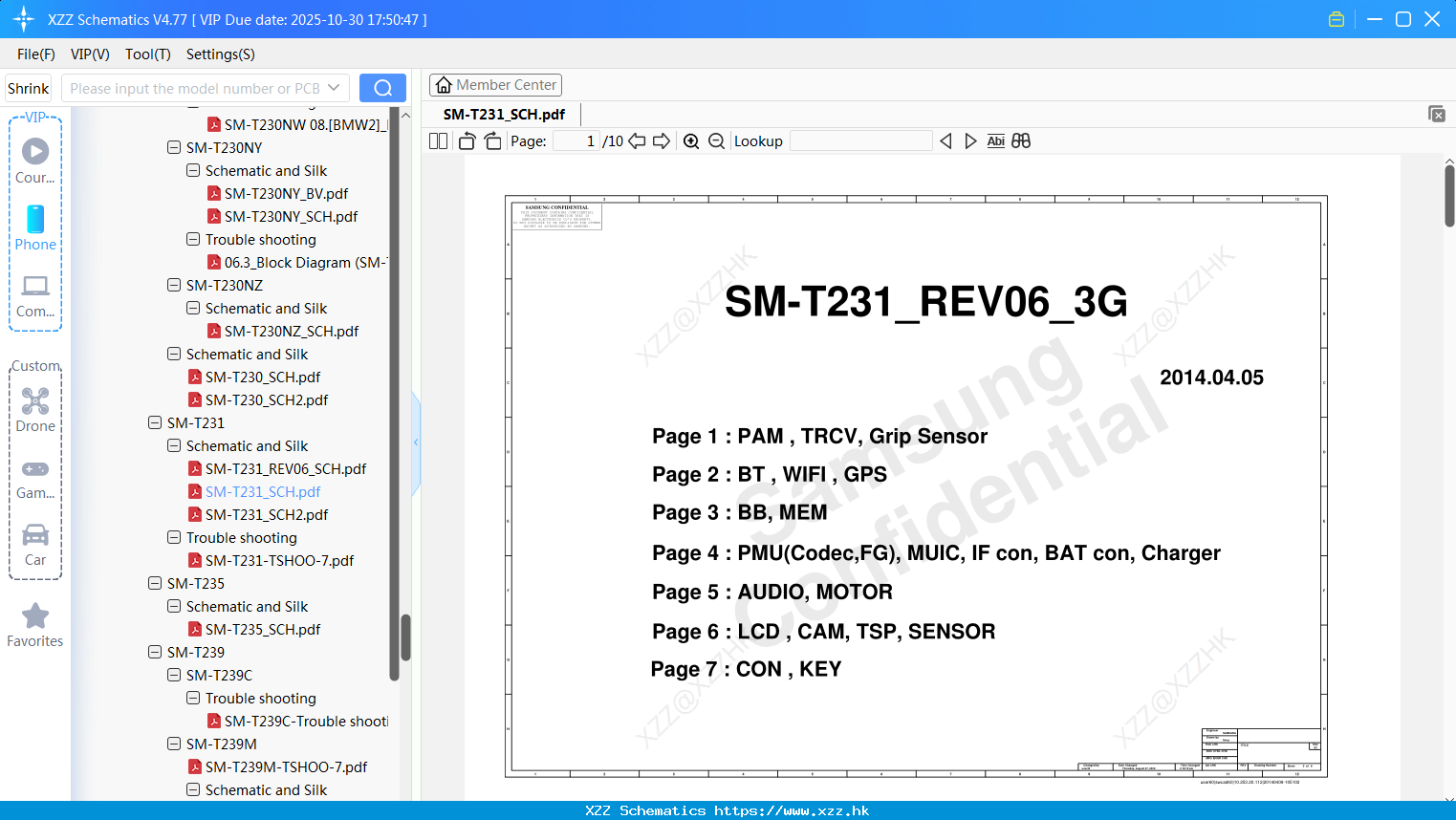Toggle the Abi whole-word match icon
Viewport: 1456px width, 820px height.
coord(995,141)
